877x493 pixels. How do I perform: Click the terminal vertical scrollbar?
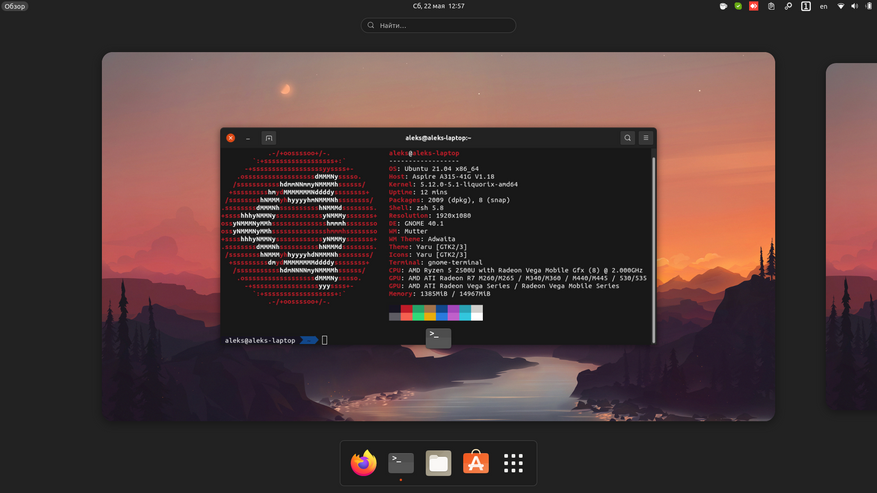point(653,250)
